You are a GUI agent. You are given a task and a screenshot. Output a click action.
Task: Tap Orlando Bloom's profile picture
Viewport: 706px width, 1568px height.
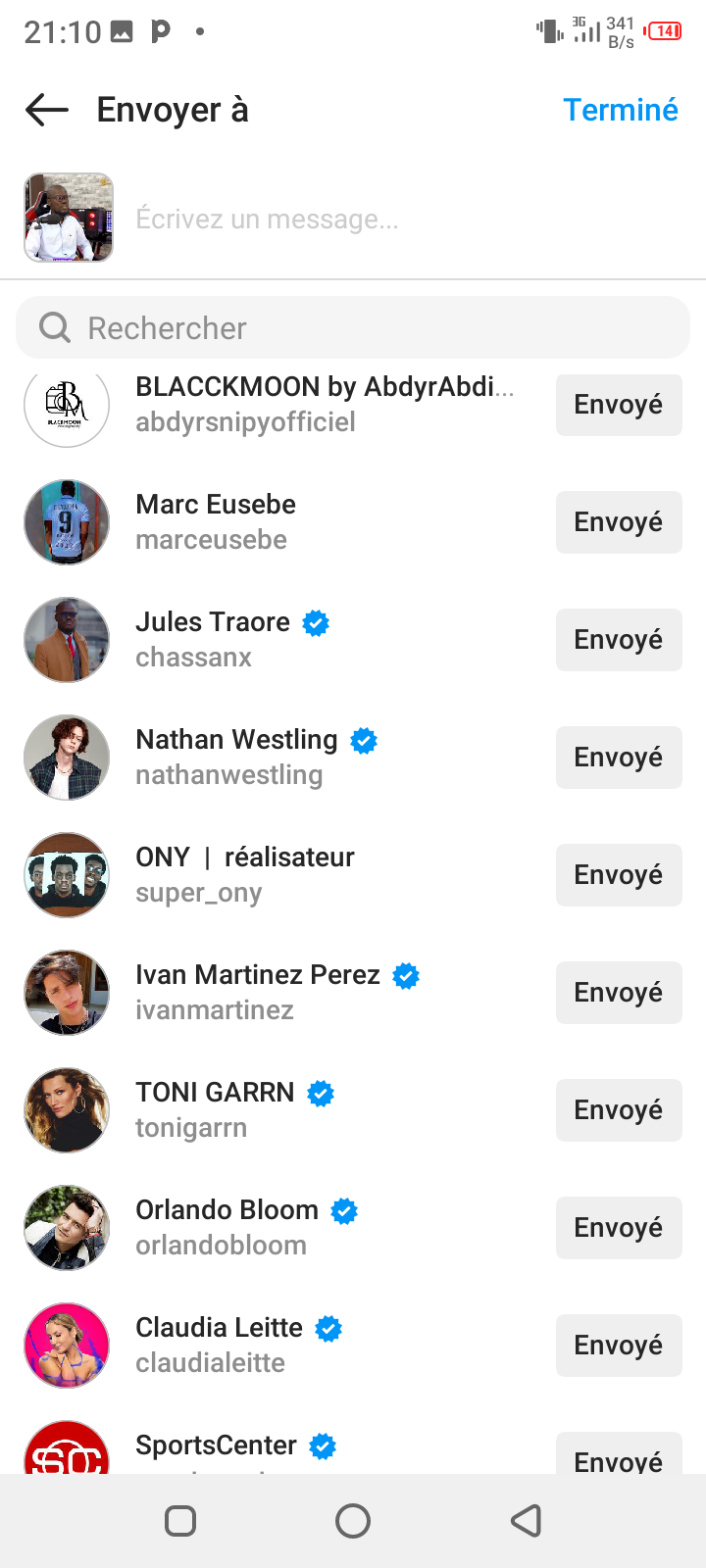pyautogui.click(x=67, y=1228)
